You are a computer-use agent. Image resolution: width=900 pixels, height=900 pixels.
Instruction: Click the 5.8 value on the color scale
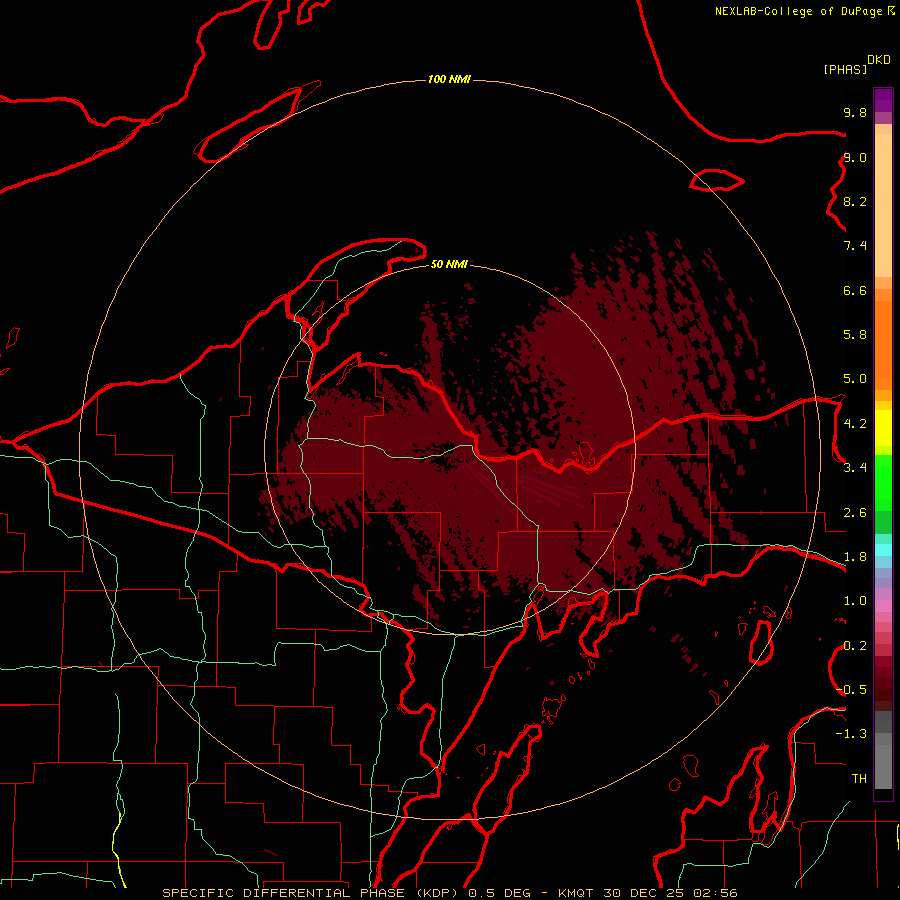click(x=855, y=335)
